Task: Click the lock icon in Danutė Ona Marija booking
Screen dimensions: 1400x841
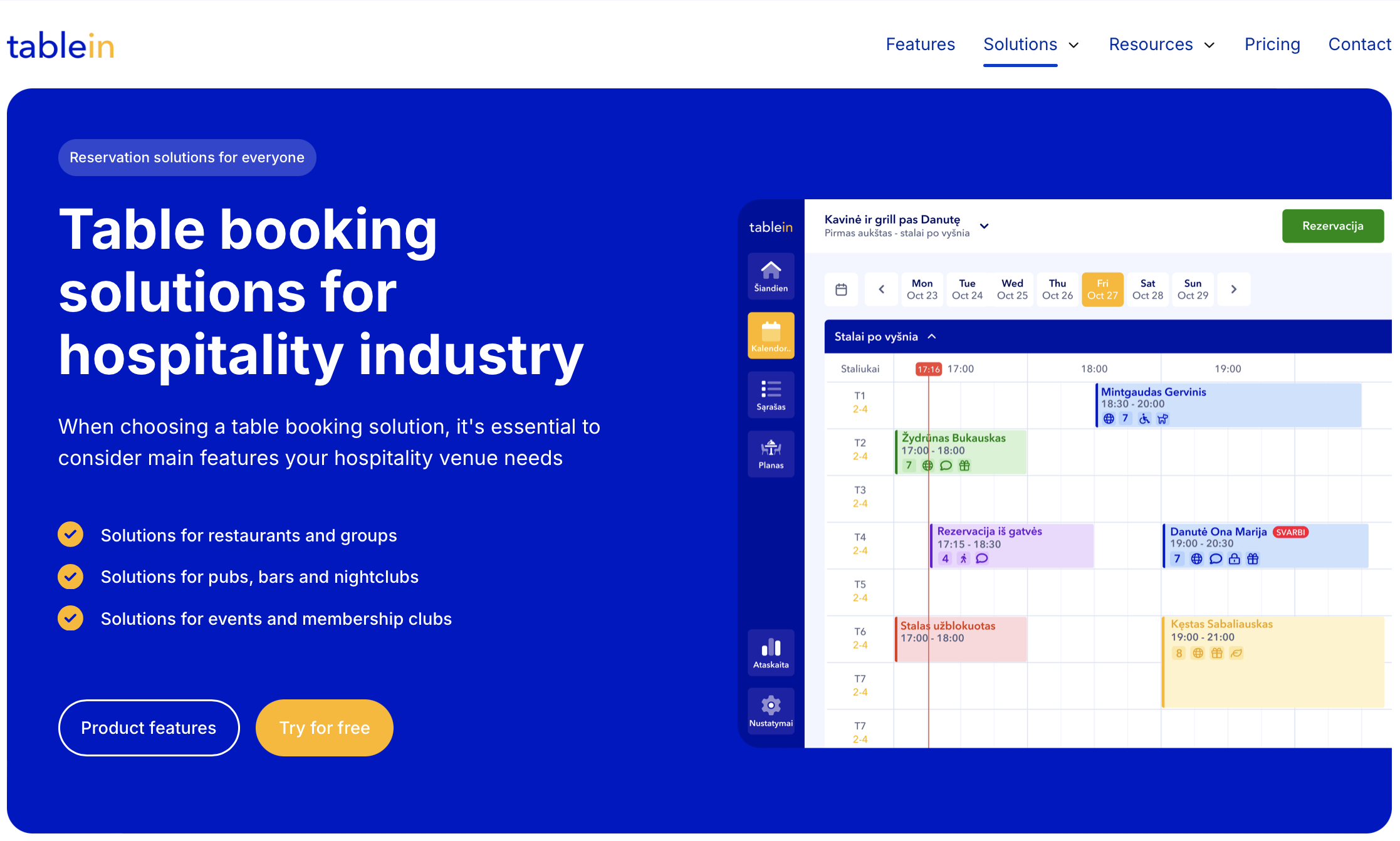Action: pyautogui.click(x=1234, y=559)
